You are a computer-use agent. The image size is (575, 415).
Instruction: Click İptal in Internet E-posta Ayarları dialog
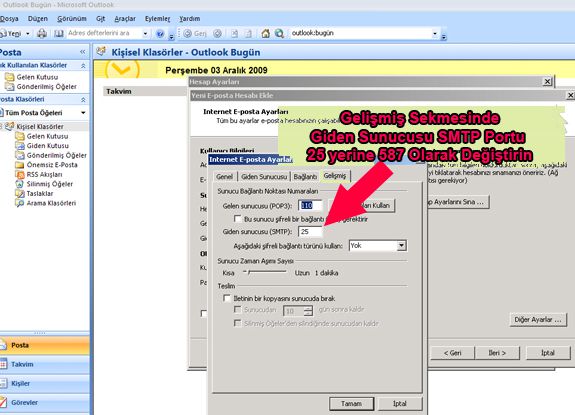[400, 403]
